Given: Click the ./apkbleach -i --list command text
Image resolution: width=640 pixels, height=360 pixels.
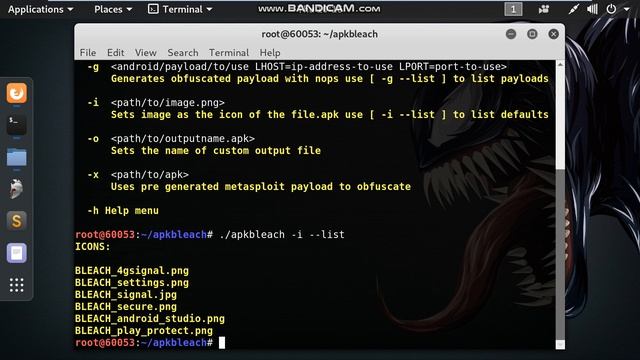Looking at the screenshot, I should [282, 235].
